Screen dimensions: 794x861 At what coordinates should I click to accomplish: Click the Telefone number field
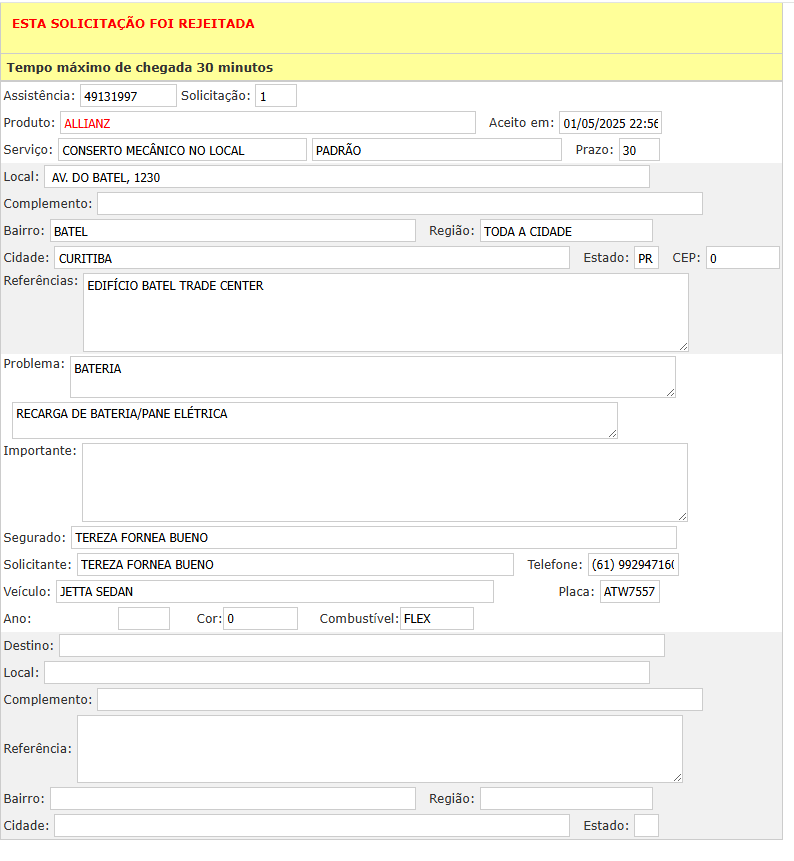point(632,565)
